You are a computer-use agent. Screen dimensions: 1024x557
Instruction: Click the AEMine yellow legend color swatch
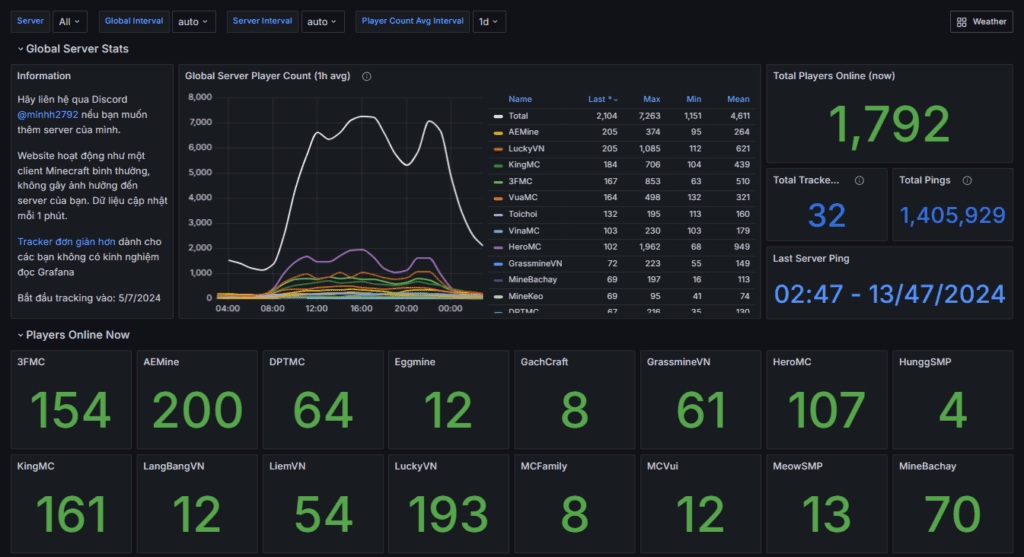tap(497, 132)
